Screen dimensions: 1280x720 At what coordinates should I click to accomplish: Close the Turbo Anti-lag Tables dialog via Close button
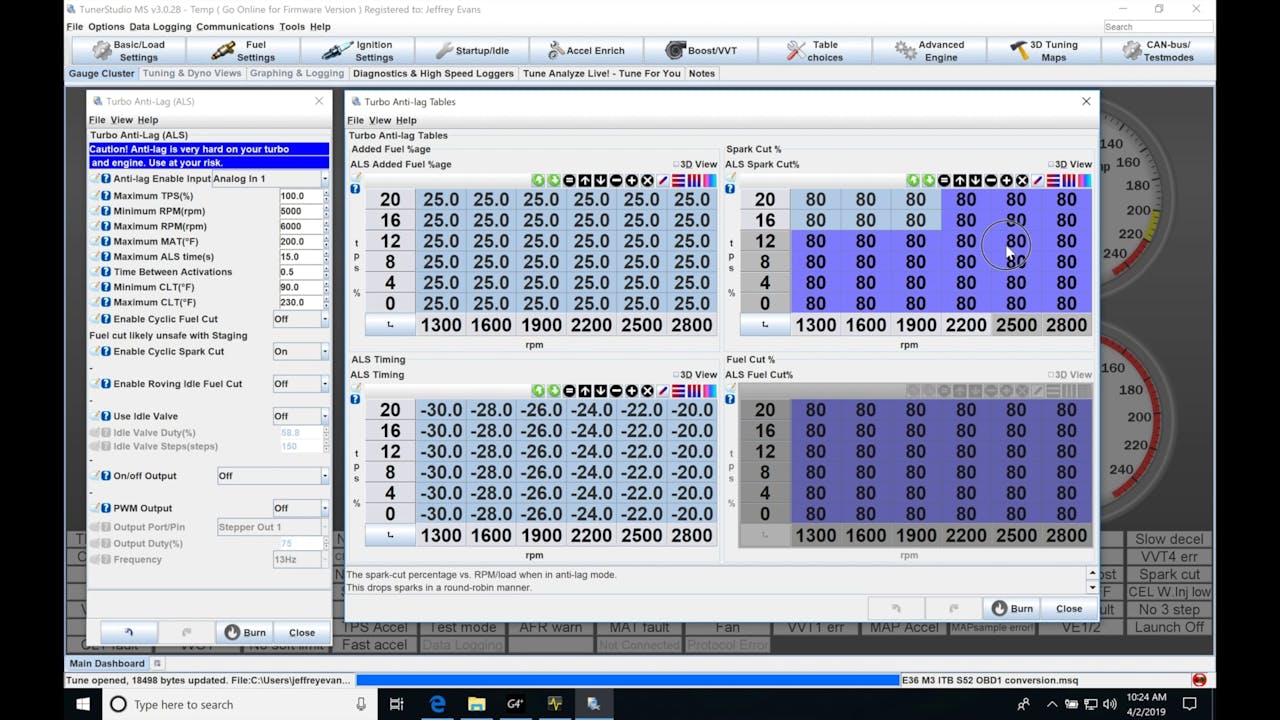point(1067,607)
